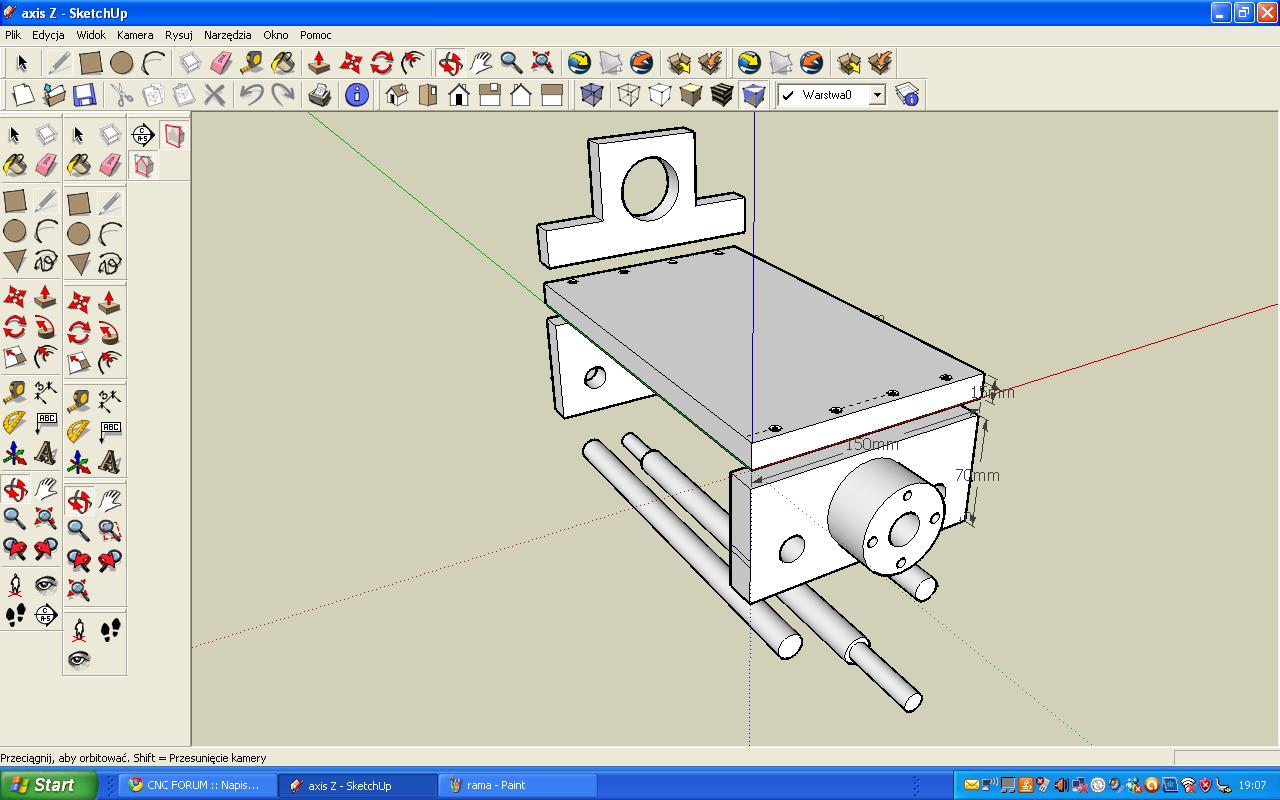
Task: Switch to the Front view icon
Action: [x=459, y=95]
